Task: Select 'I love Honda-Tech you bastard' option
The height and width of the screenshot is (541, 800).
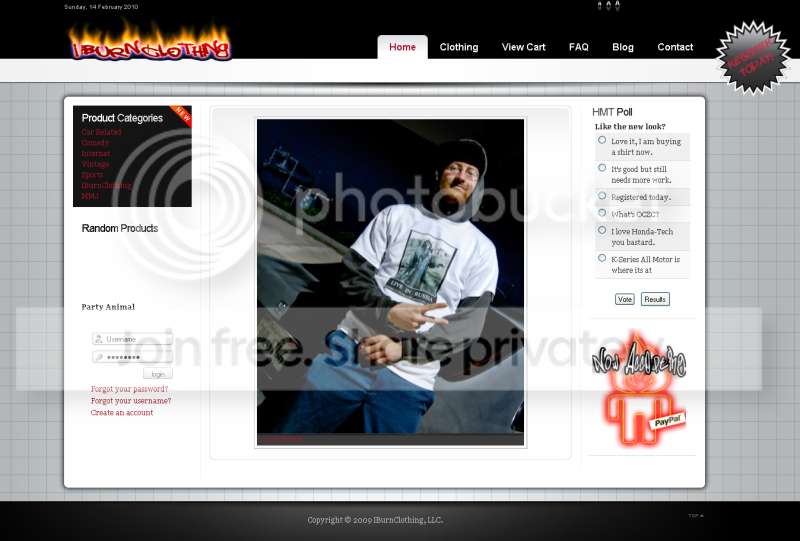Action: [x=602, y=230]
